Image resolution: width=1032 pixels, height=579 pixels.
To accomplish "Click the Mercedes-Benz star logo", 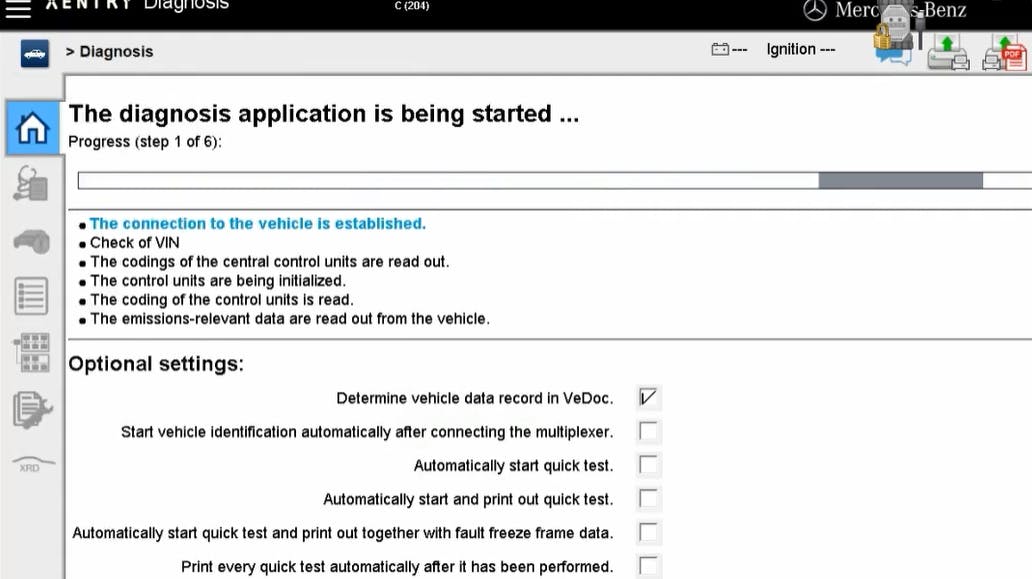I will (x=815, y=10).
